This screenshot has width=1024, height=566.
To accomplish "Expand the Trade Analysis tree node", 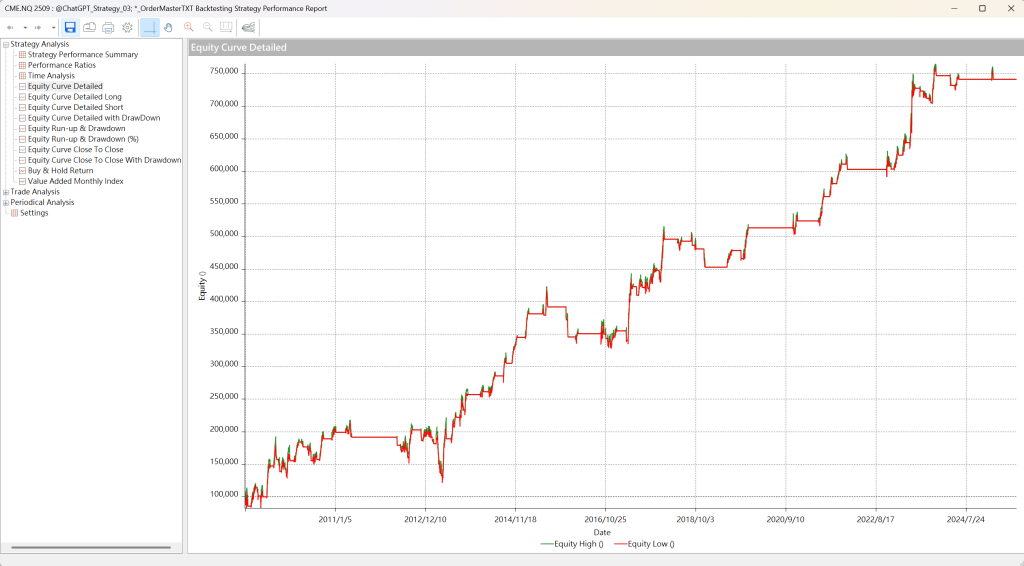I will click(6, 192).
